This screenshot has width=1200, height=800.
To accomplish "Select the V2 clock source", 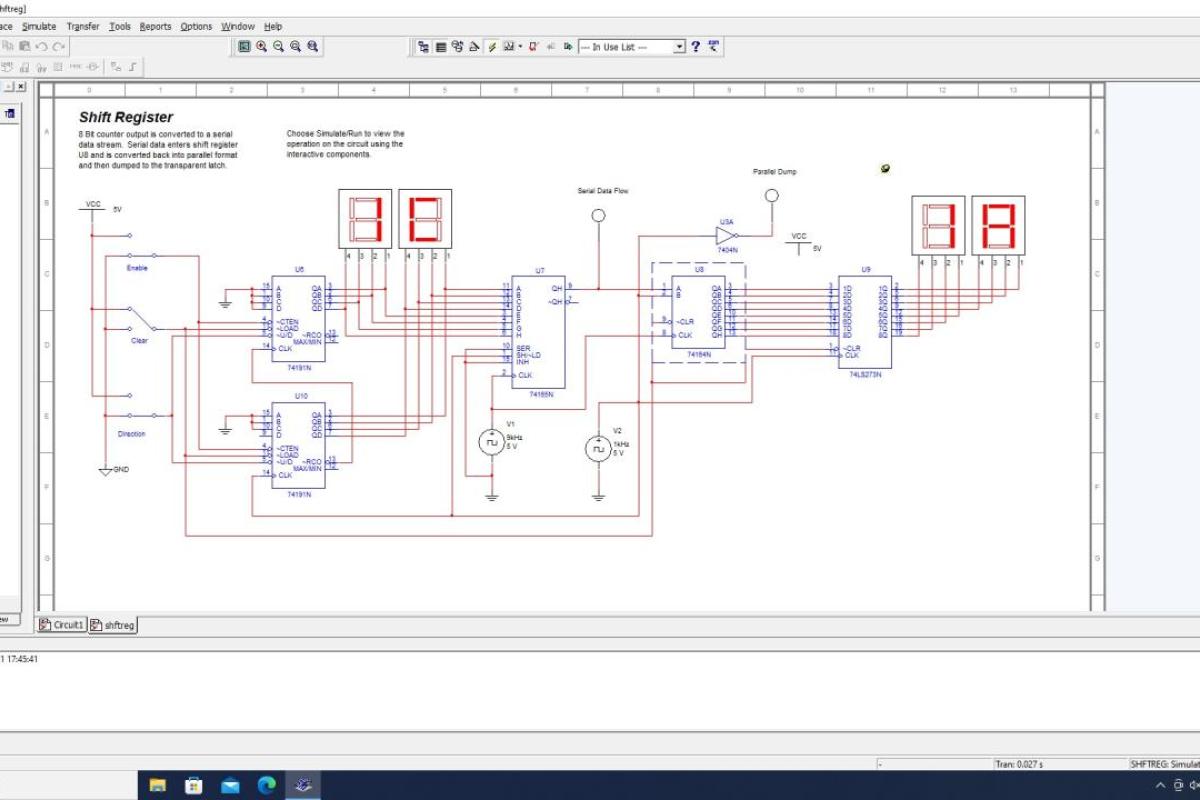I will coord(597,449).
